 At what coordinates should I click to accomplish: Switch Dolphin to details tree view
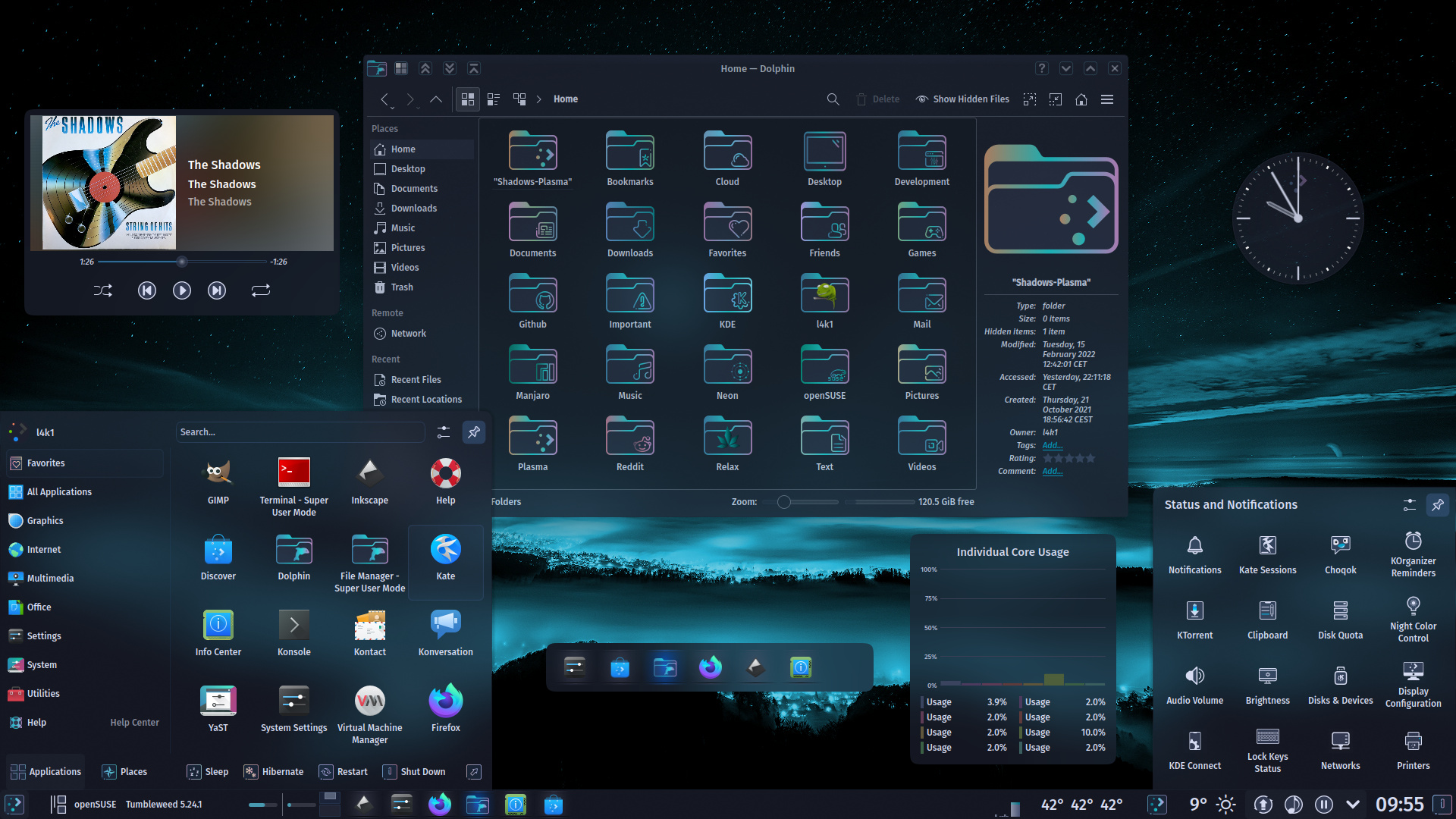point(519,99)
